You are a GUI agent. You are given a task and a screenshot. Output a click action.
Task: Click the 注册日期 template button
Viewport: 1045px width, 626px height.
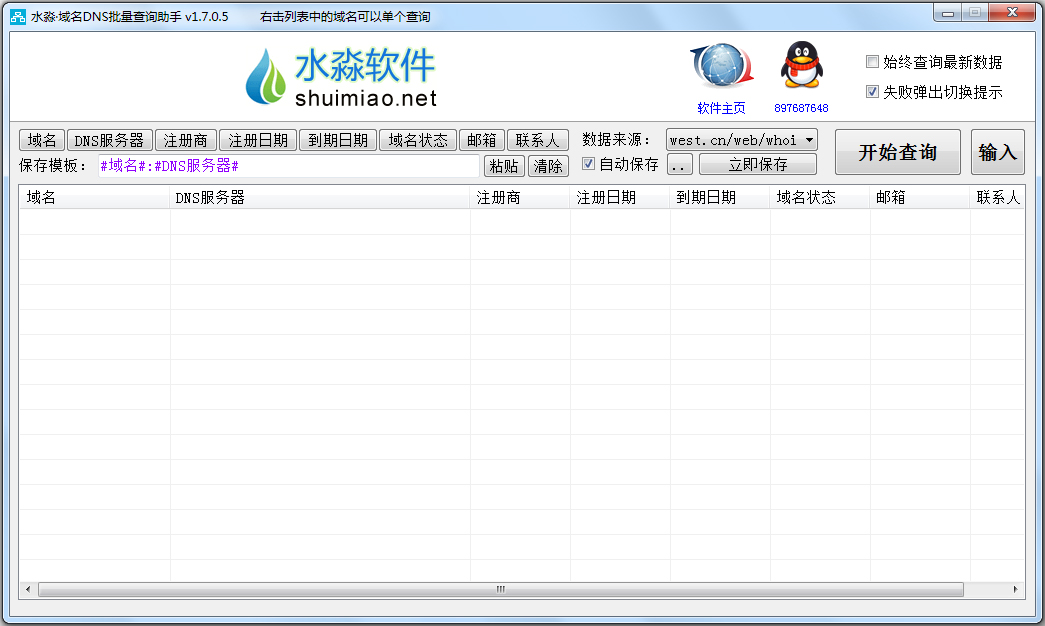pyautogui.click(x=258, y=140)
